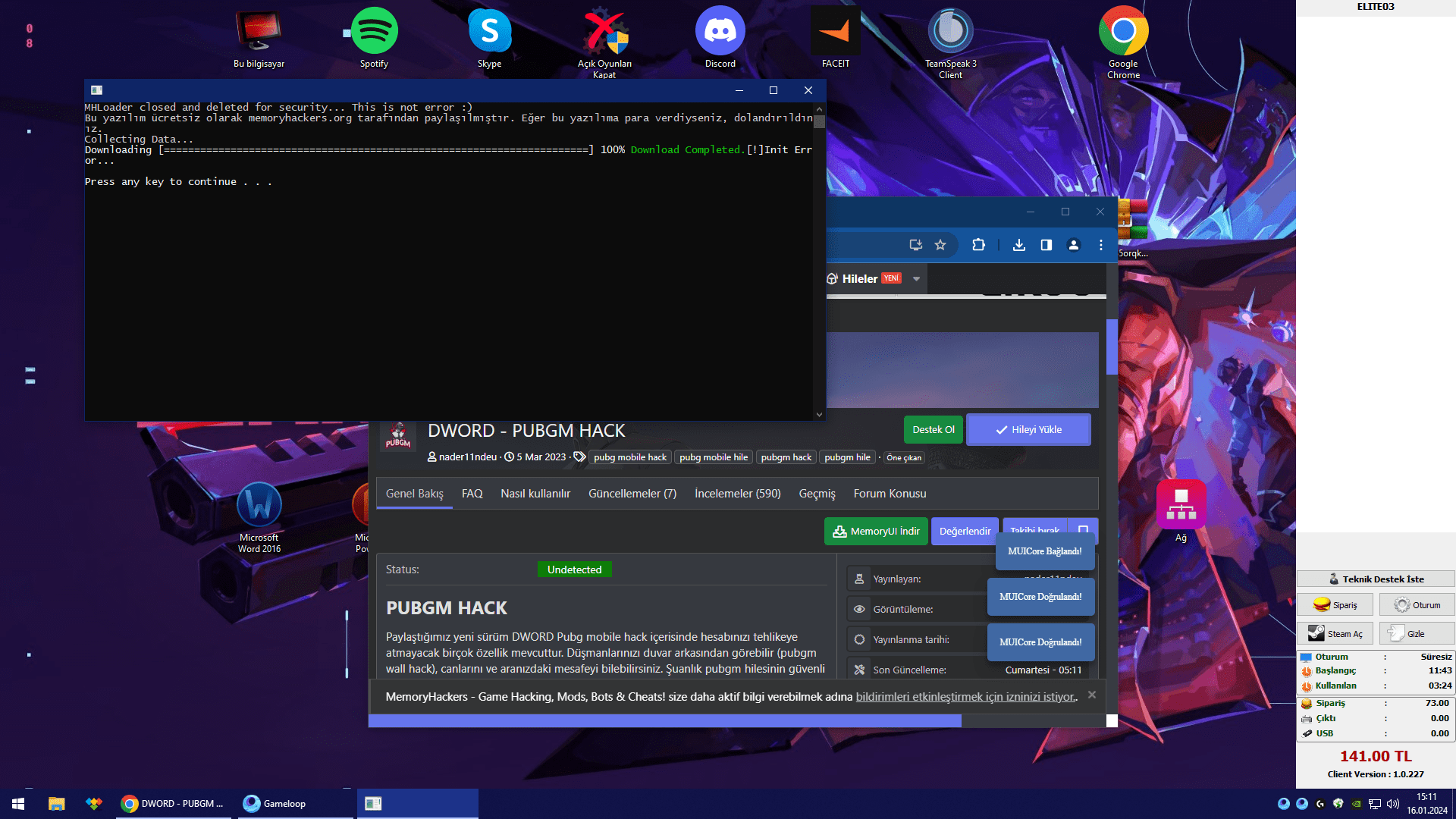Image resolution: width=1456 pixels, height=819 pixels.
Task: Open the network icon in system tray
Action: pos(1375,804)
